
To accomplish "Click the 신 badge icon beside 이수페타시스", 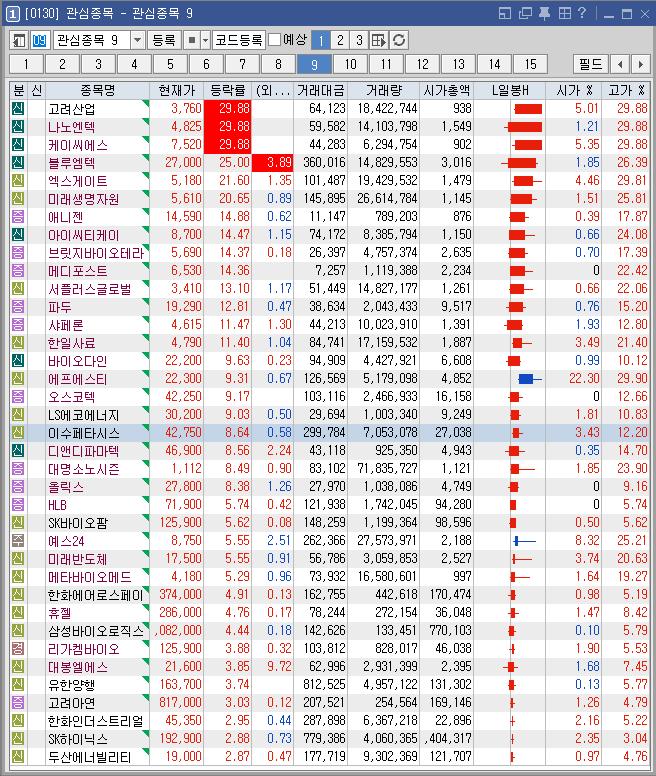I will [18, 433].
